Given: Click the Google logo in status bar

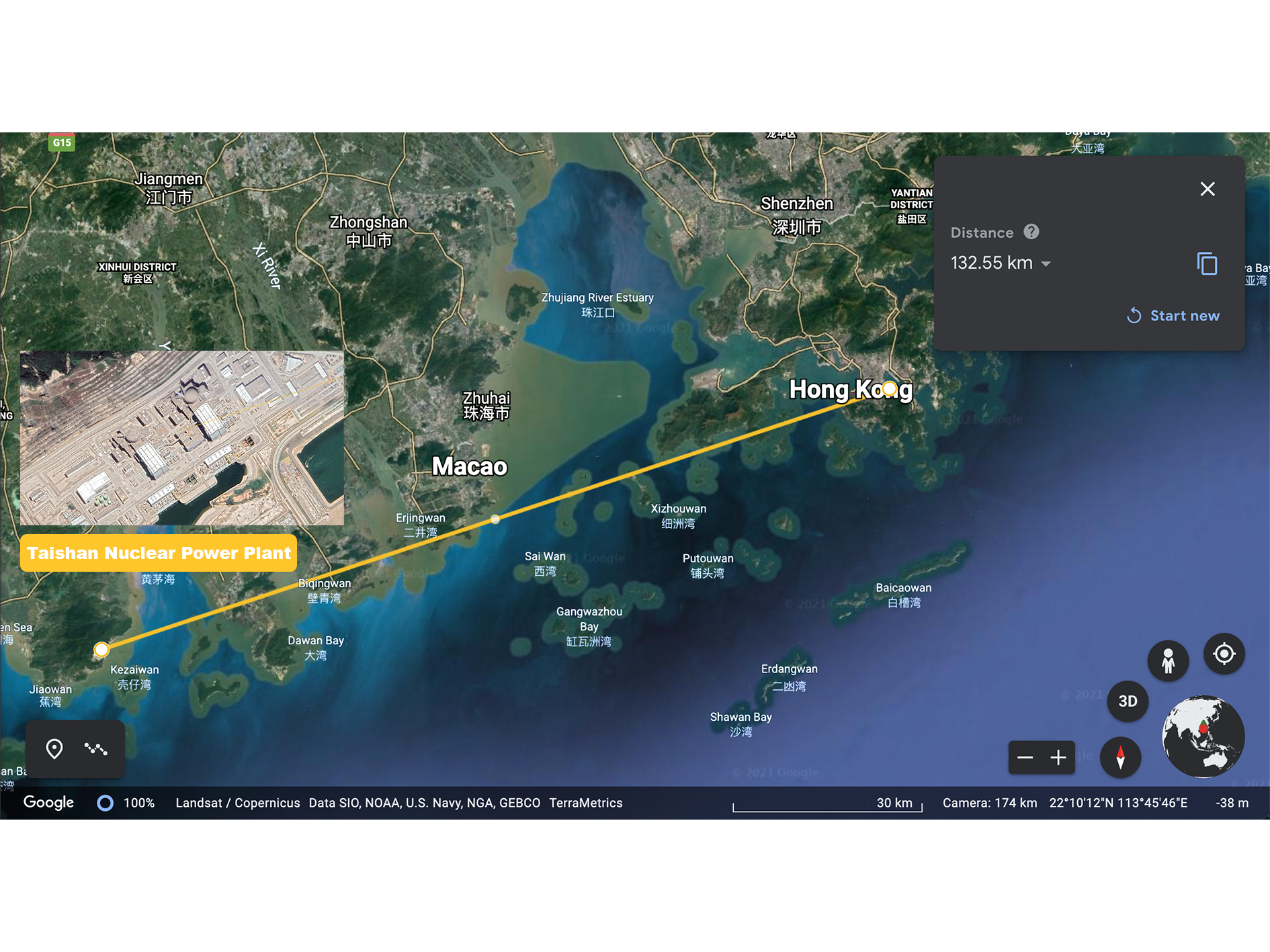Looking at the screenshot, I should pyautogui.click(x=48, y=802).
